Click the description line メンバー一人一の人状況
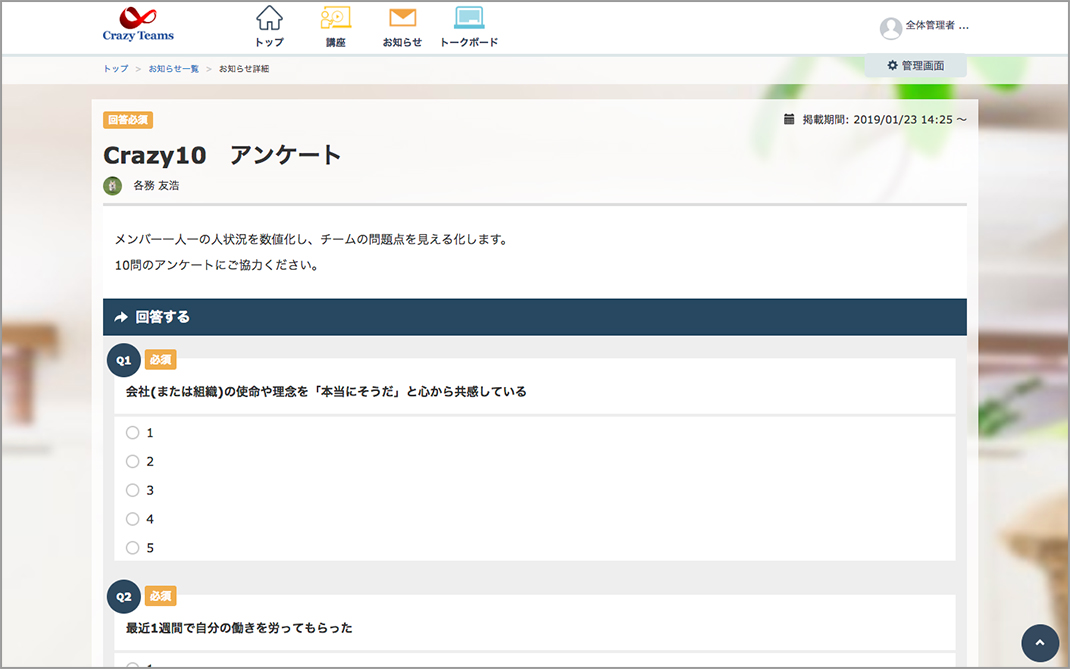 tap(311, 240)
